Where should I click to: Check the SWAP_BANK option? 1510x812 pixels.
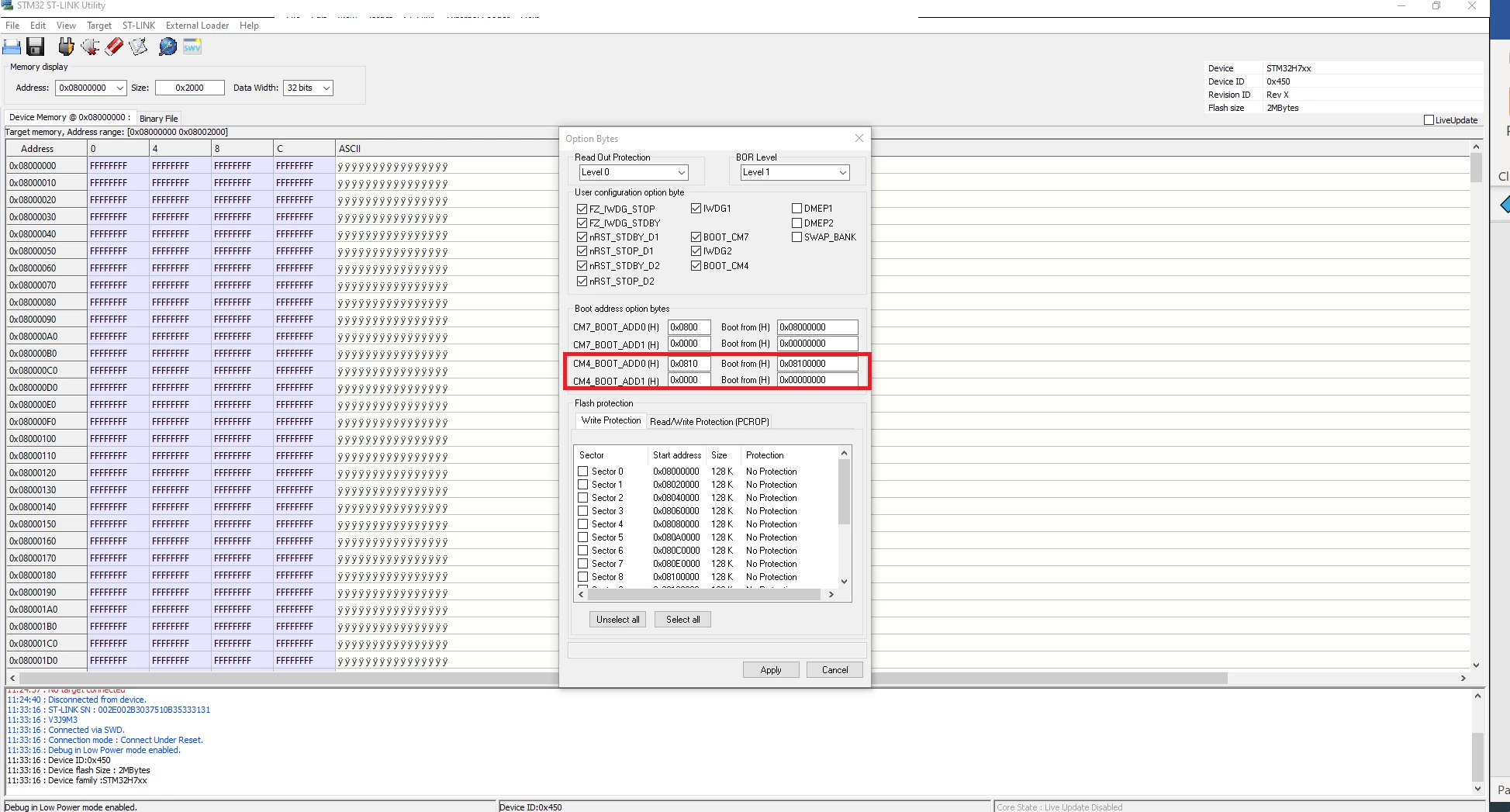(796, 237)
